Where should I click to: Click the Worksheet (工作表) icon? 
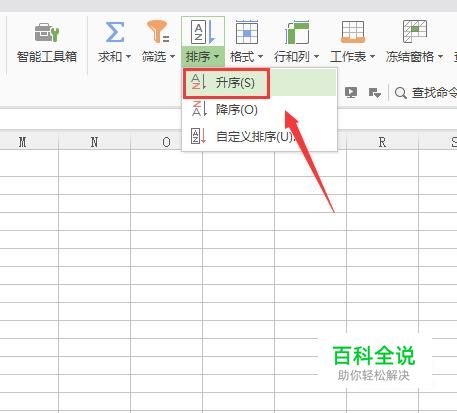coord(353,32)
